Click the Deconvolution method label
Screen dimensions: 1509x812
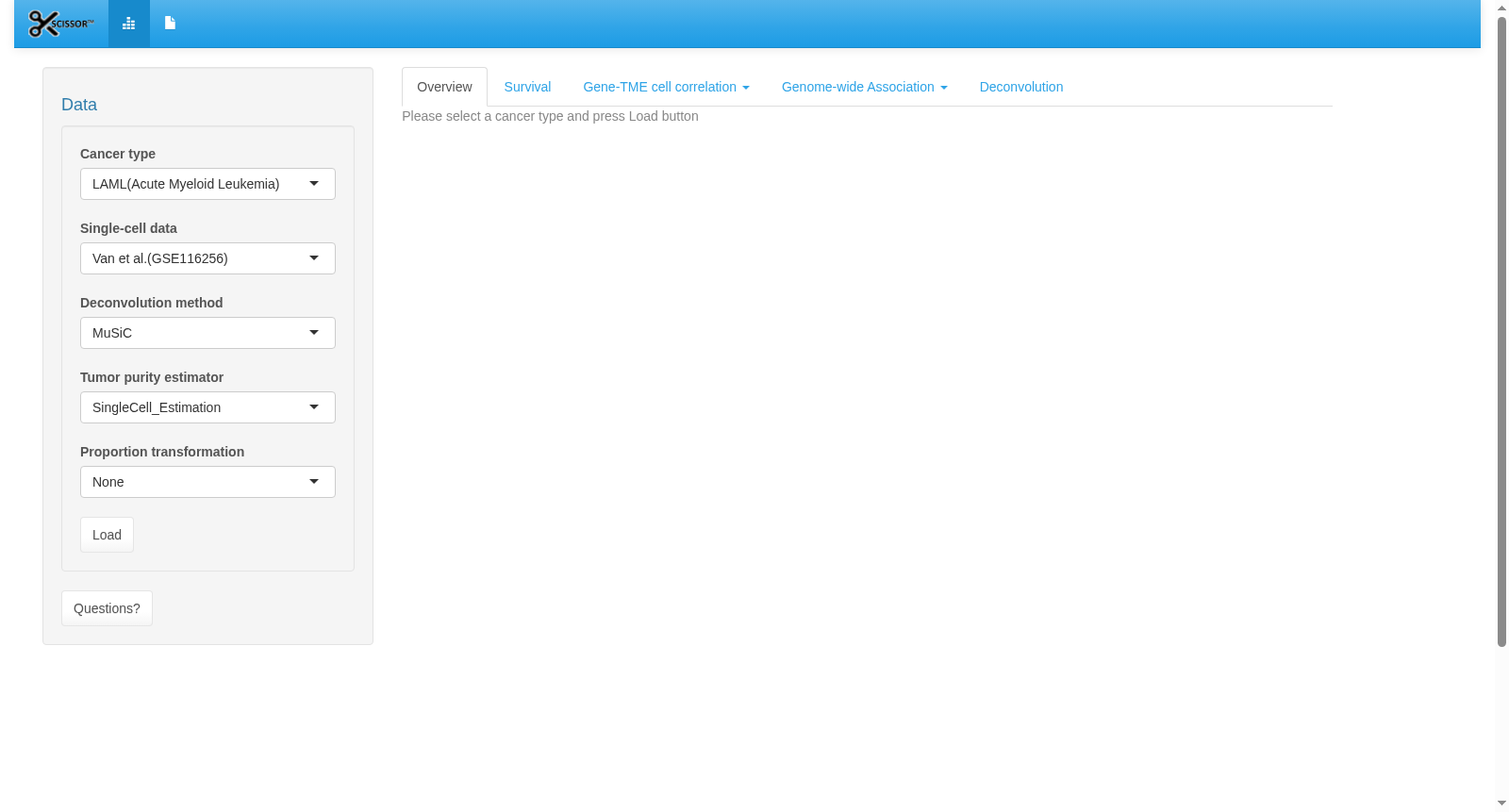click(151, 303)
